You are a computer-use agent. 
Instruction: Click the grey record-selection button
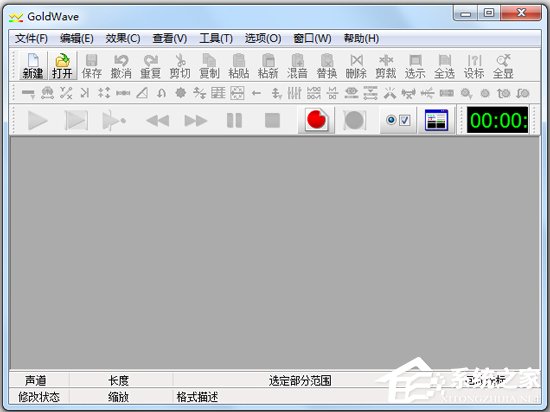point(354,120)
